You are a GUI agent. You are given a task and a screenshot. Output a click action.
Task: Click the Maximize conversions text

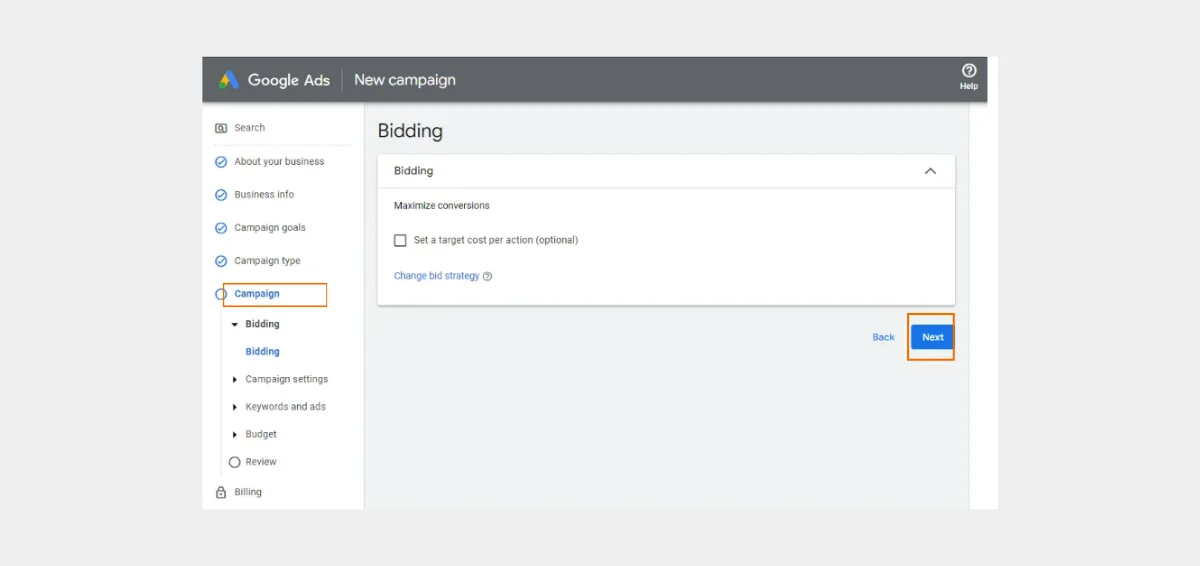(x=442, y=206)
